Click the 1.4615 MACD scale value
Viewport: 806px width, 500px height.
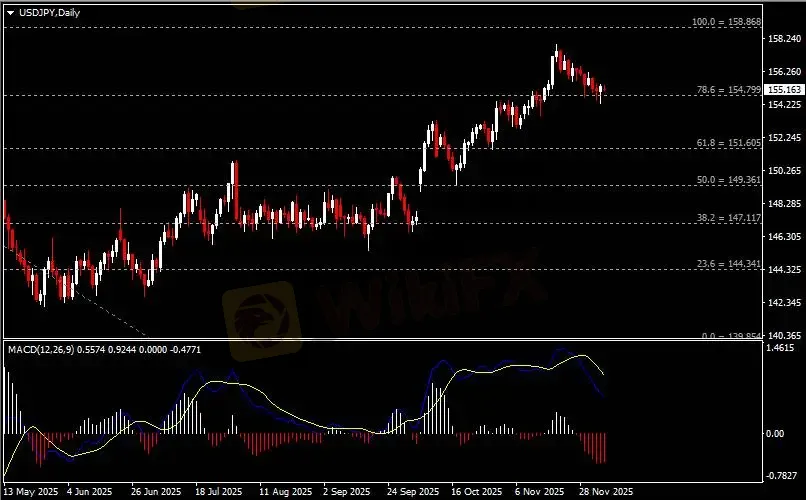[780, 348]
